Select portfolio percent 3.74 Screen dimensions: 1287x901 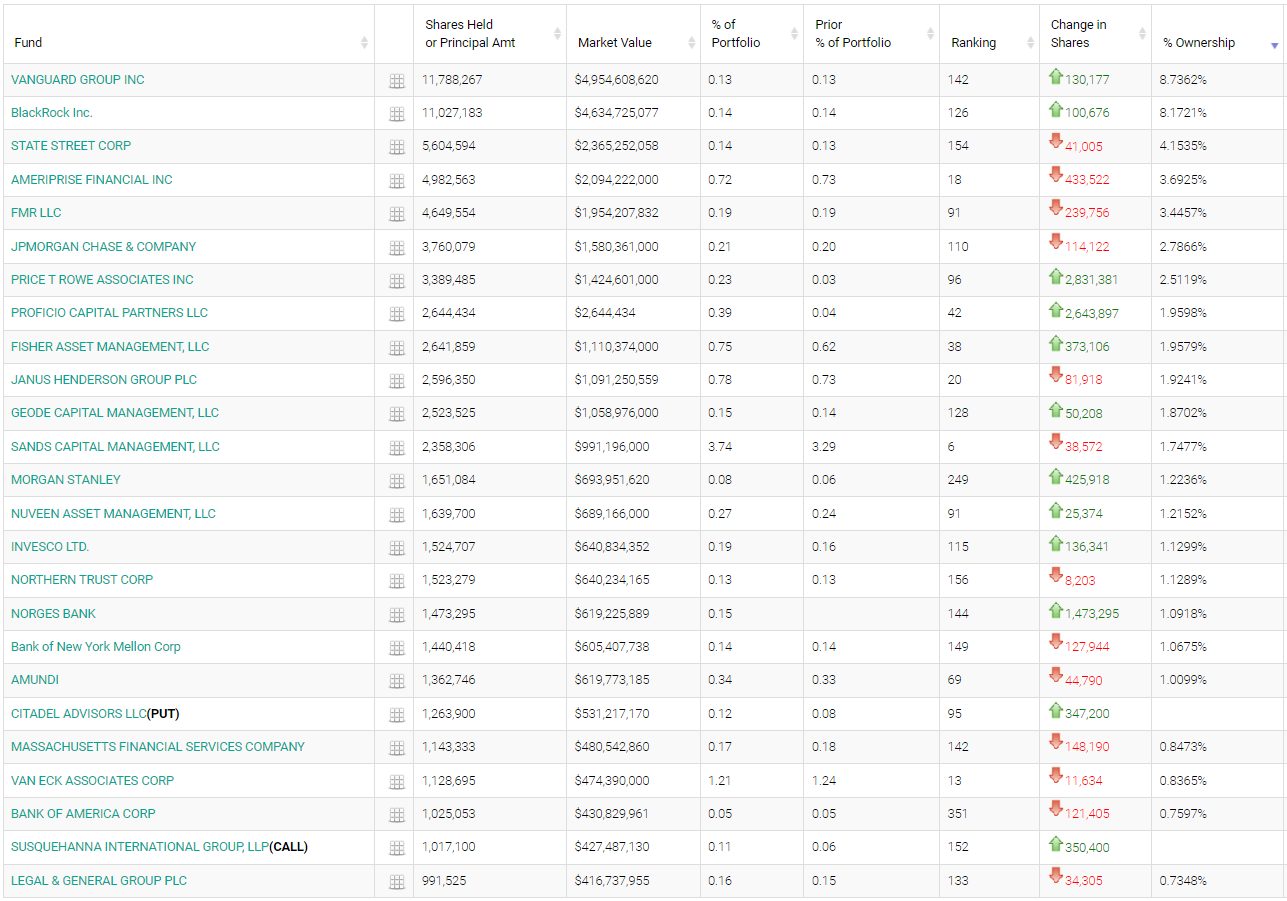pos(720,447)
